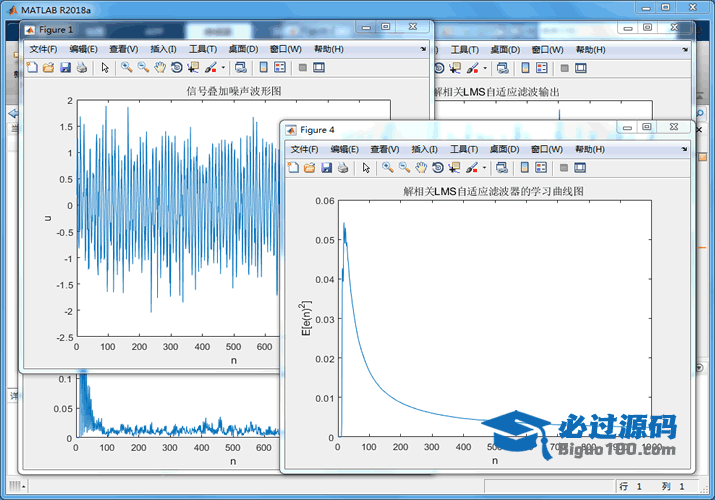The image size is (715, 500).
Task: Toggle Edit Plot arrow in Figure 4
Action: point(365,168)
